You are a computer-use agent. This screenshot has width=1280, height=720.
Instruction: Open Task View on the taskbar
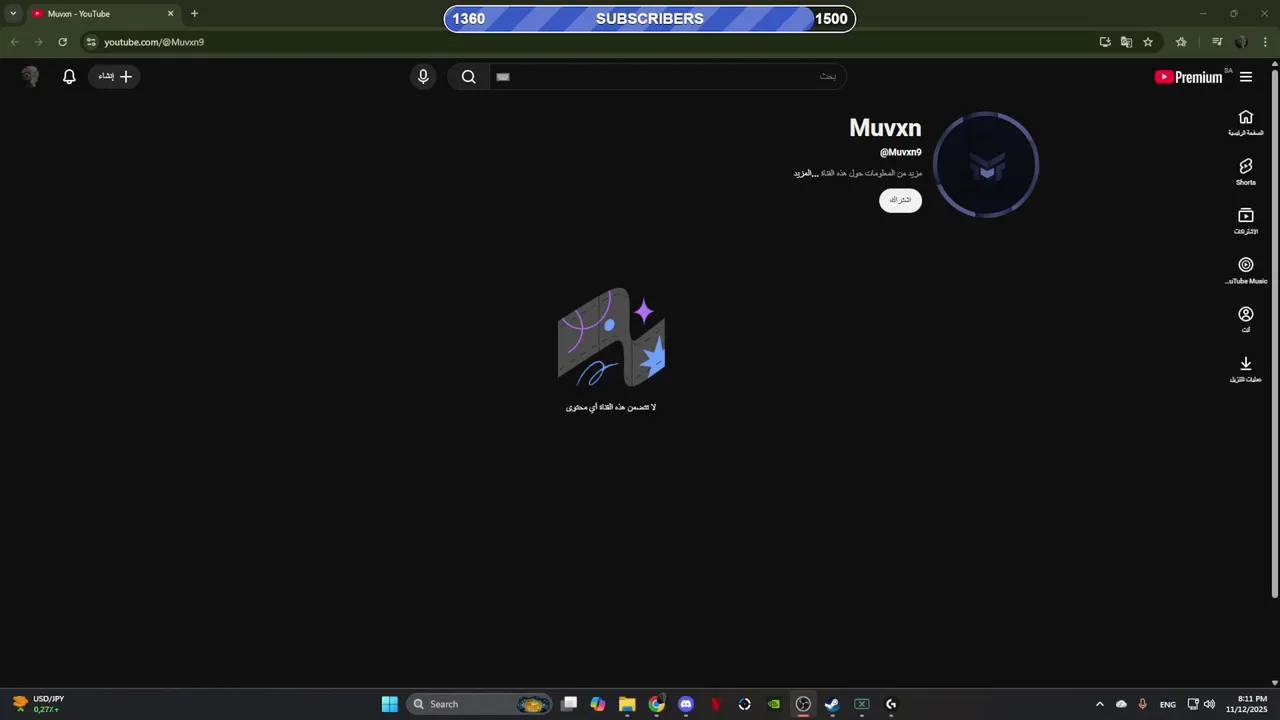[569, 704]
